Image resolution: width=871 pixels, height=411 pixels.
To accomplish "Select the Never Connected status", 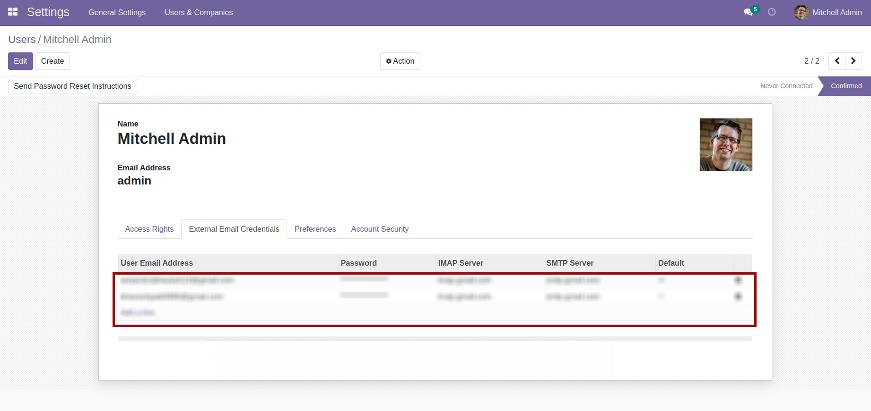I will [786, 86].
